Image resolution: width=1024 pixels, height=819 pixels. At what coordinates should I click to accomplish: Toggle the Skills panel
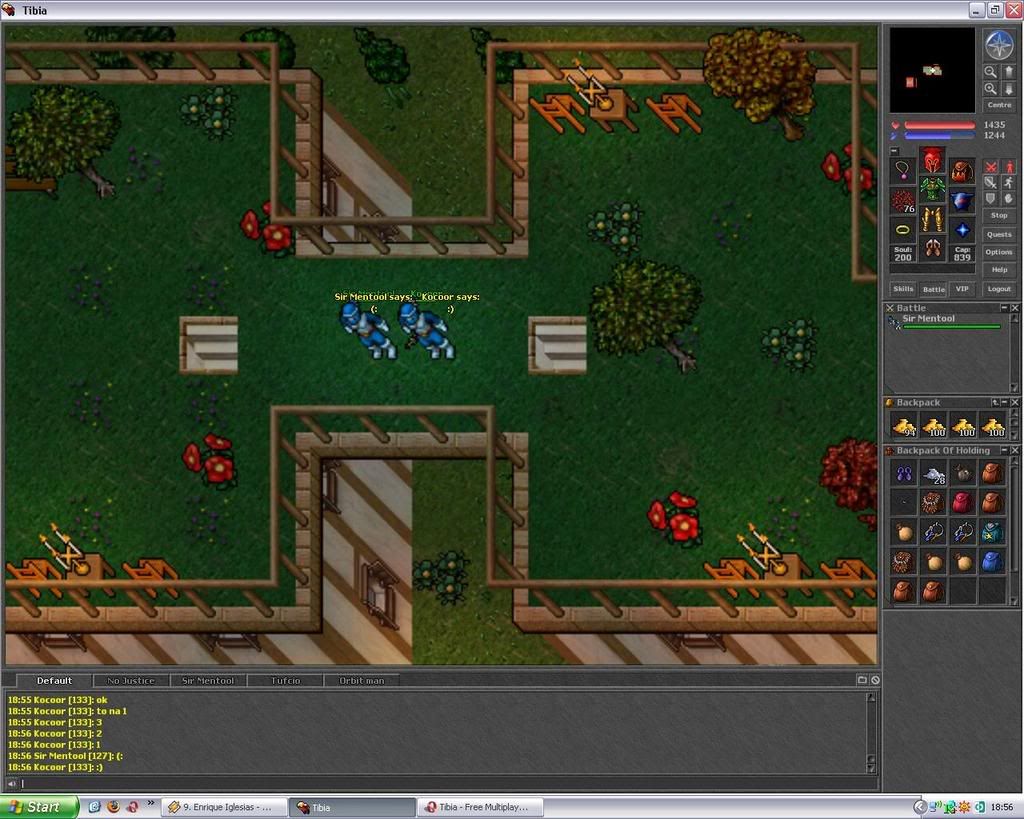pos(903,289)
